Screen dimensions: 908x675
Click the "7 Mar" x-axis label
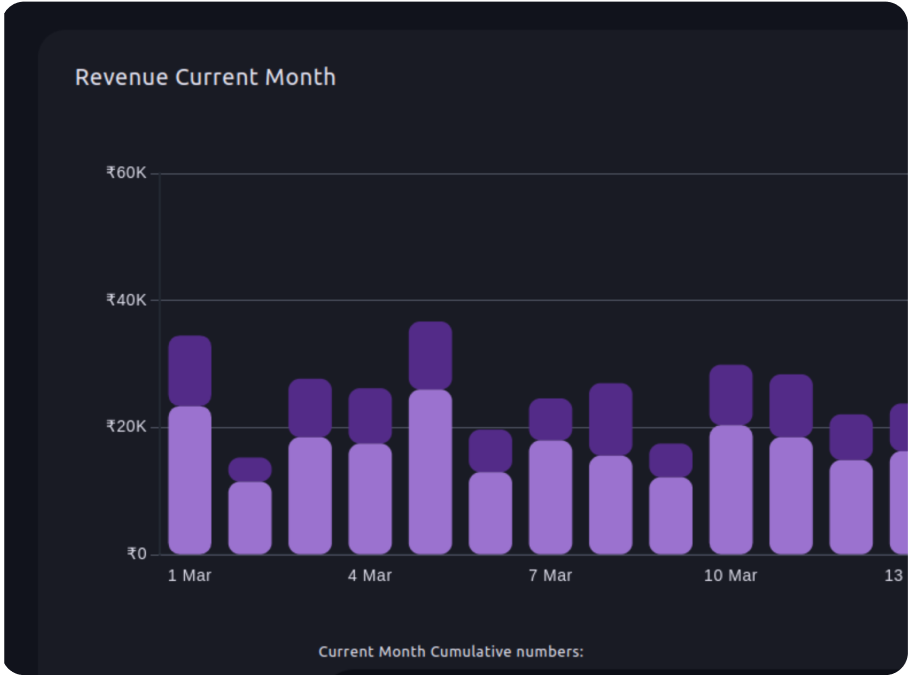point(550,575)
